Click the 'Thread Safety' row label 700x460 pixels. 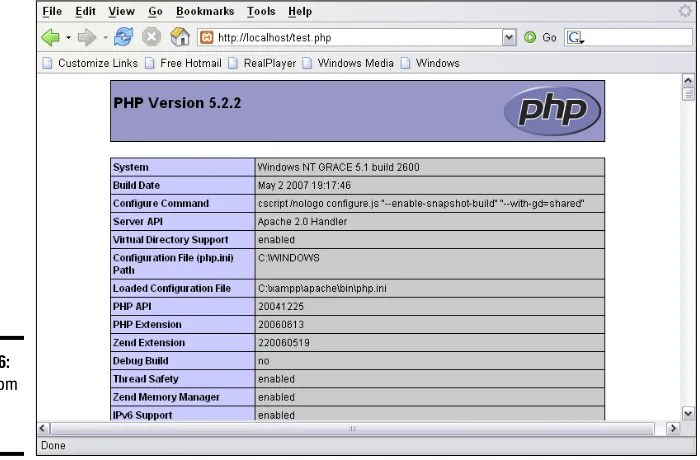[146, 379]
